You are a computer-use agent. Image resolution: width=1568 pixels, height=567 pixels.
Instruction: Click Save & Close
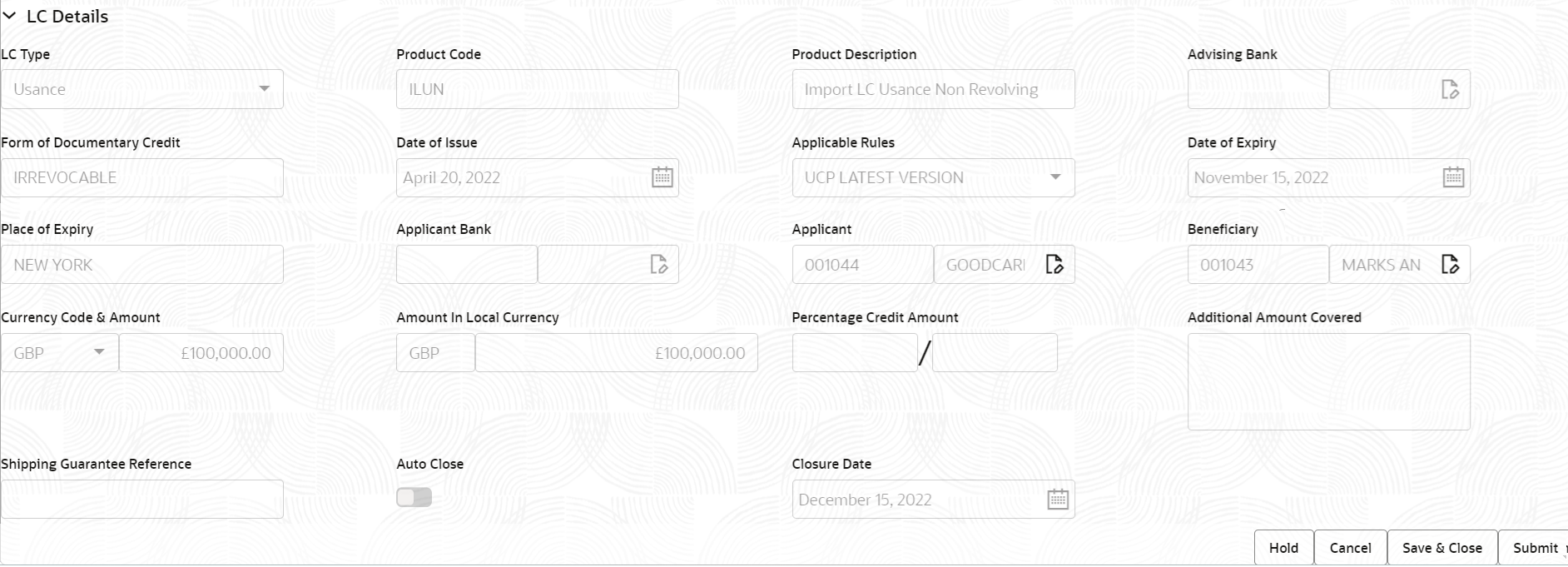[x=1441, y=547]
